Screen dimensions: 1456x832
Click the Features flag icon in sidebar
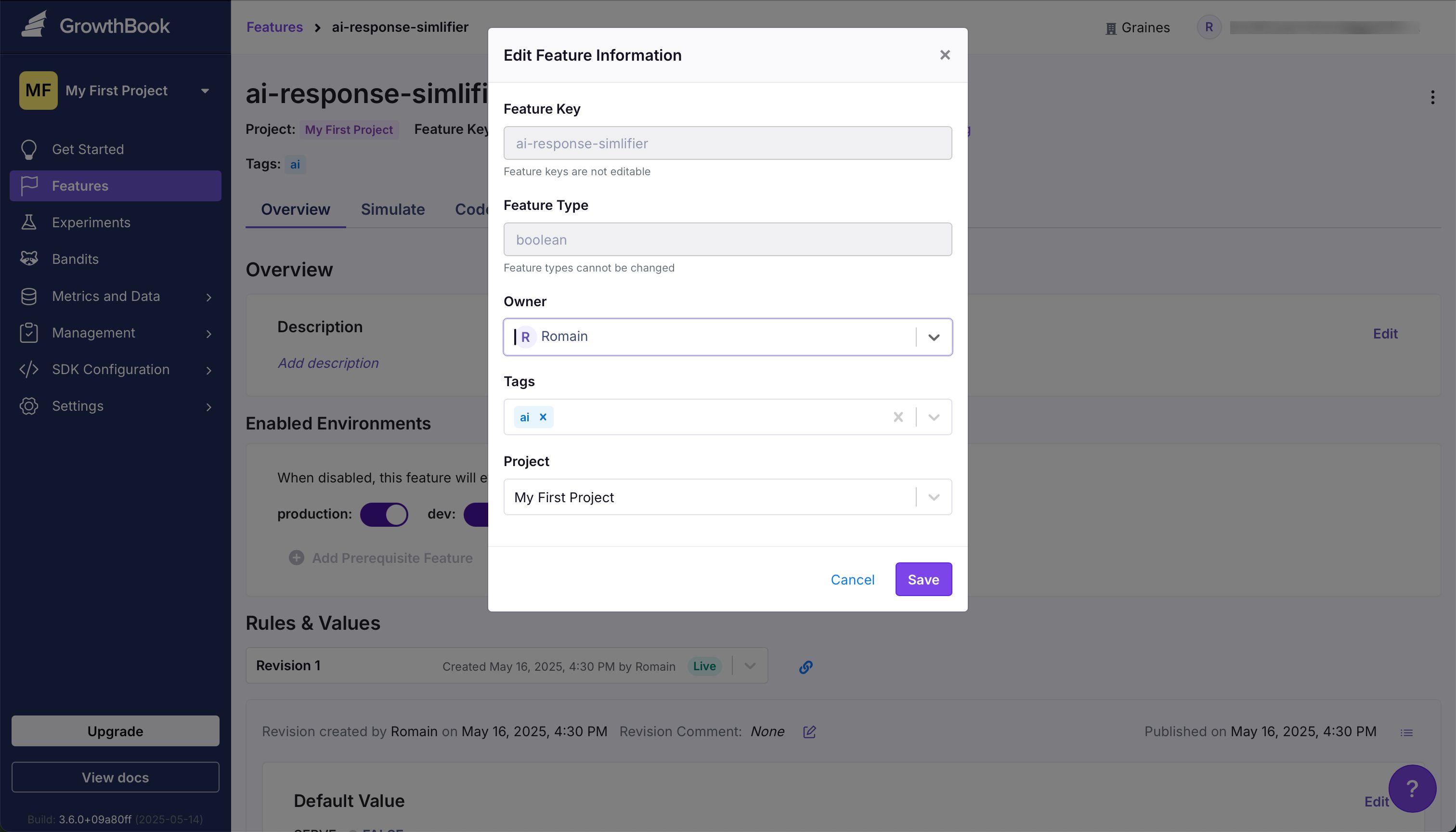click(x=28, y=186)
